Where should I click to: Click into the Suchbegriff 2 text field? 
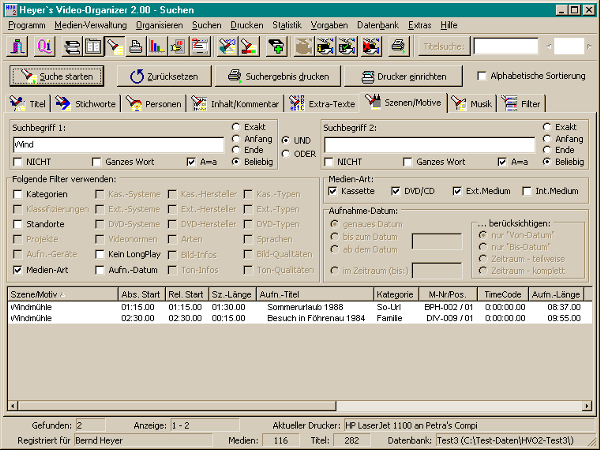pos(430,145)
